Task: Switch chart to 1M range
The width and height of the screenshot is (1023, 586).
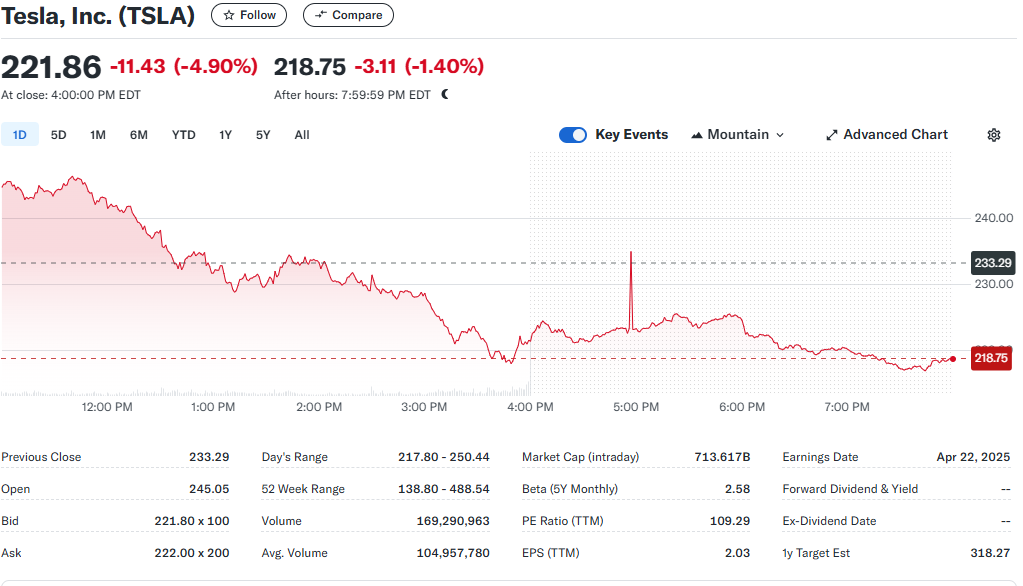Action: (98, 135)
